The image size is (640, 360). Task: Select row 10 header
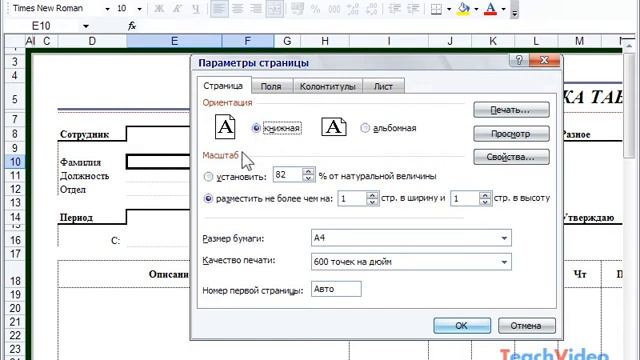pyautogui.click(x=15, y=162)
